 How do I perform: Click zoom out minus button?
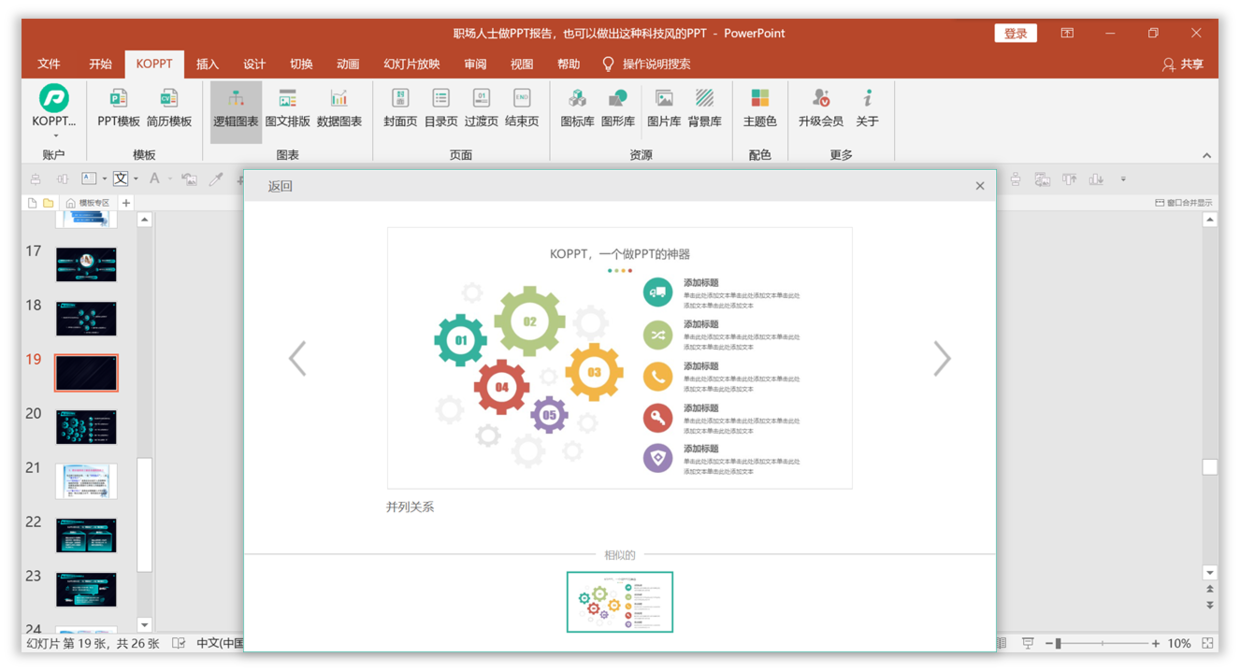click(1047, 643)
